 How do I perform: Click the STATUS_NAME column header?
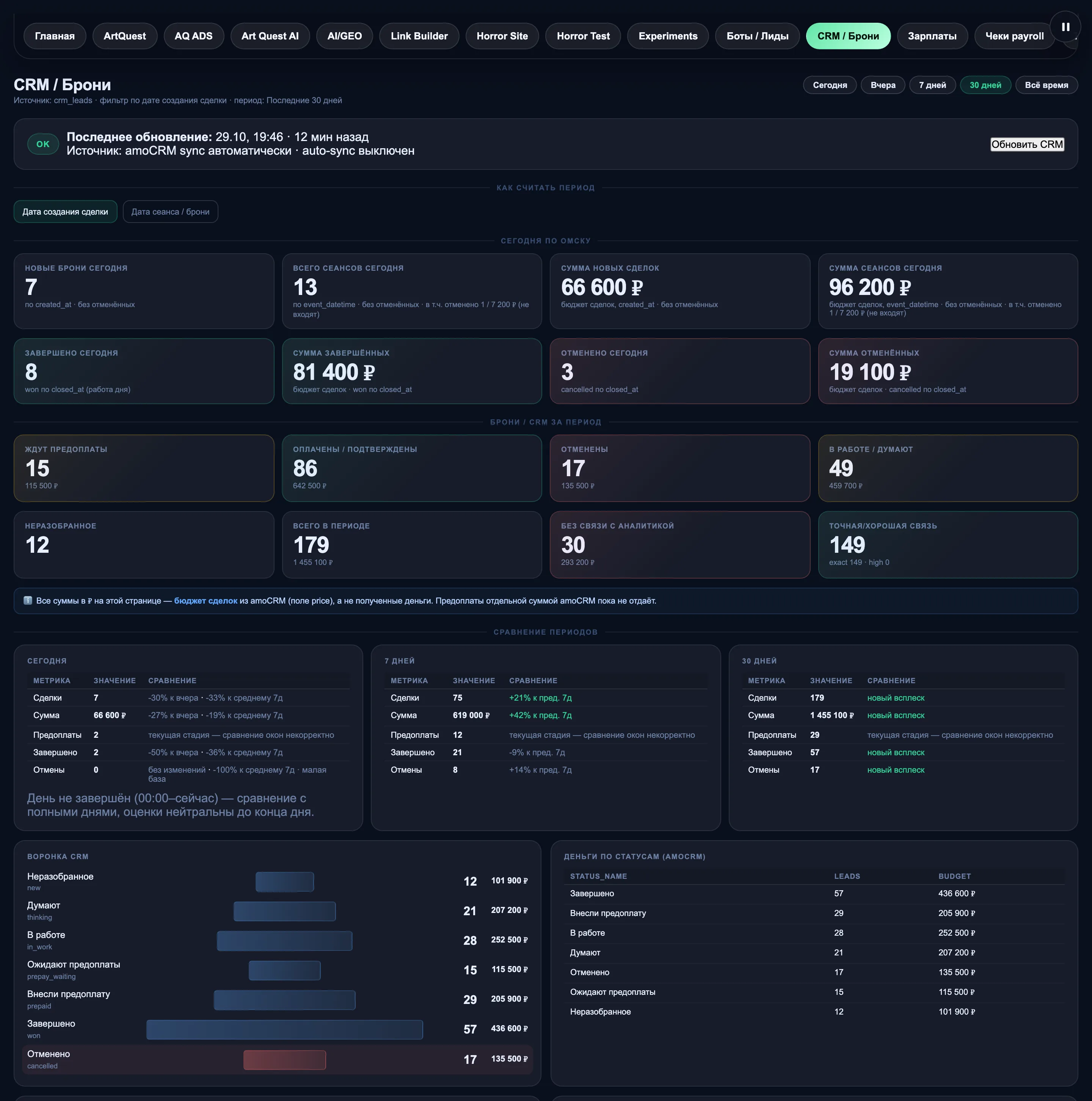[x=598, y=876]
